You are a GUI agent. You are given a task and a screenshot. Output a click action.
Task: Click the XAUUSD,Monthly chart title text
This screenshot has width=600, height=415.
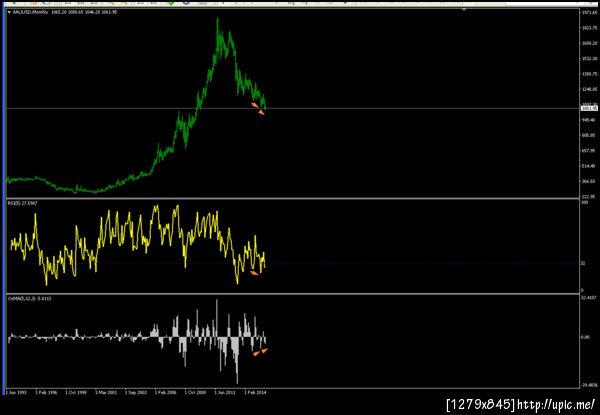(30, 12)
